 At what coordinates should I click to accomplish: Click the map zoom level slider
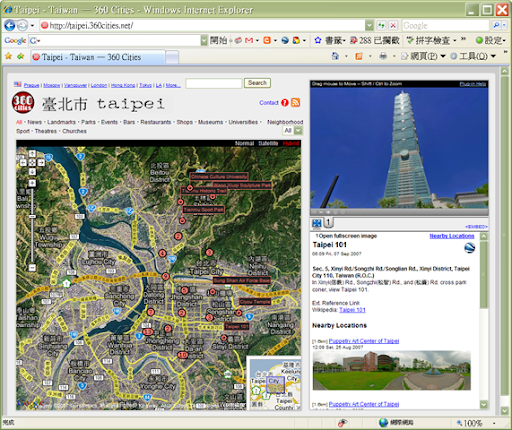(32, 217)
